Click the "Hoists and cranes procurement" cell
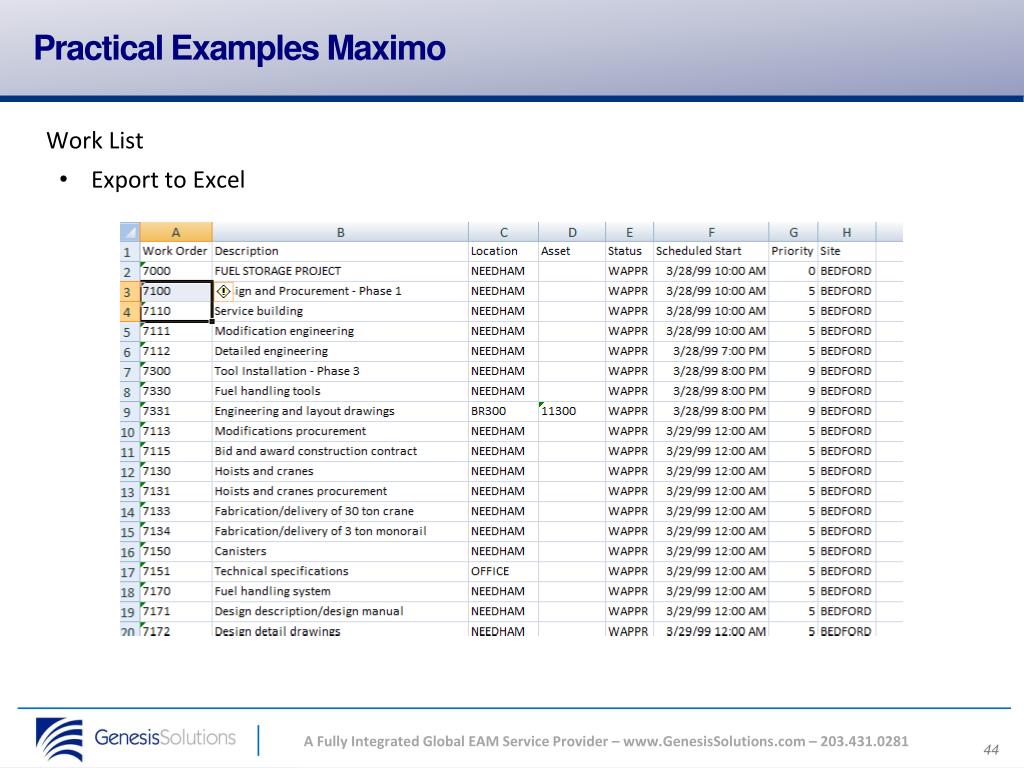 pyautogui.click(x=340, y=492)
